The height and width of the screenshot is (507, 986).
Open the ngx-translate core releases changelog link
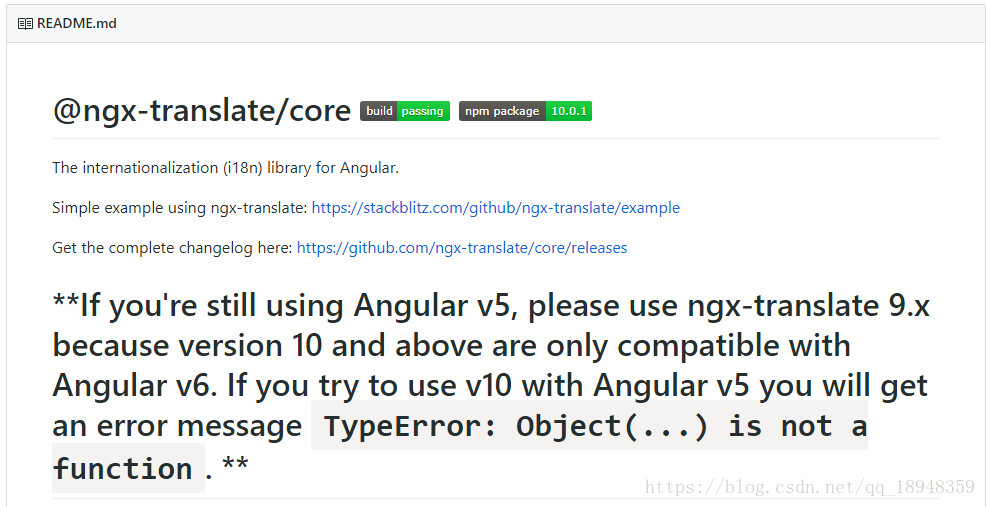(462, 248)
